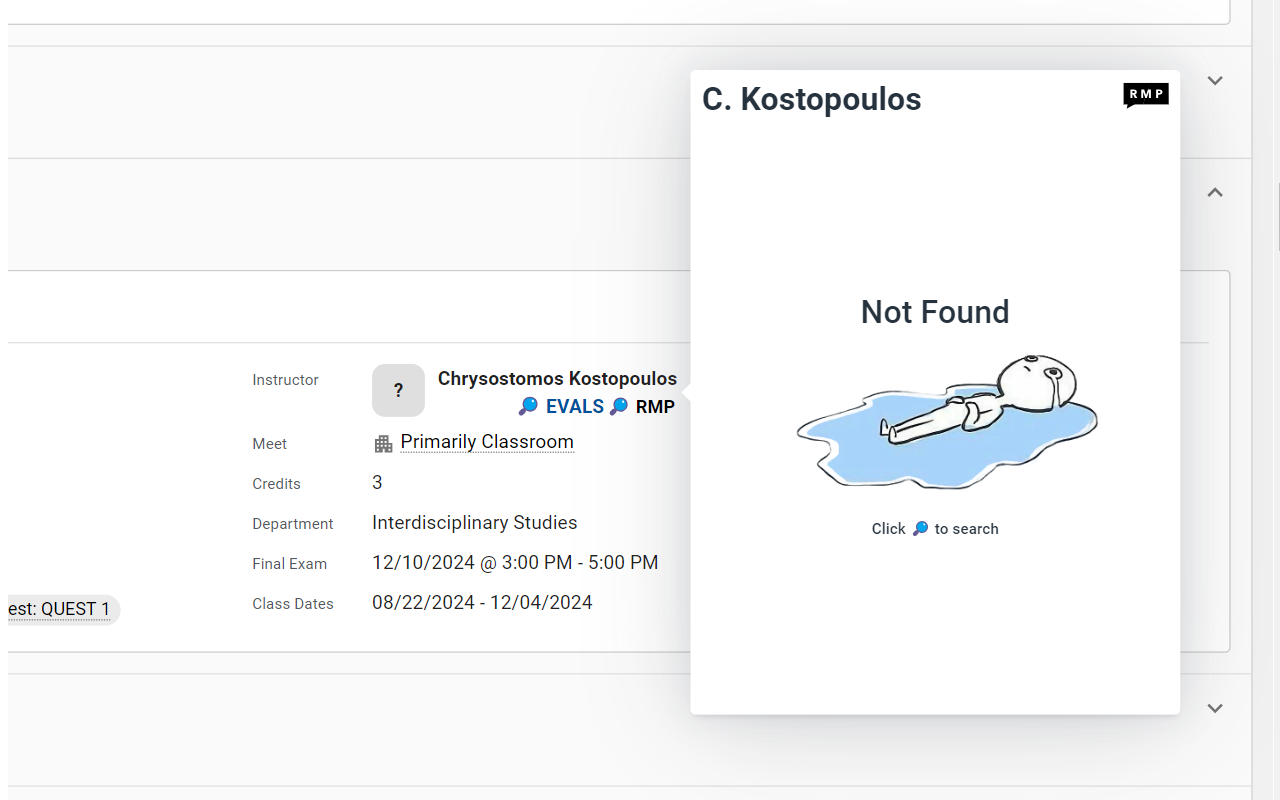Open the EVALS link for the instructor

click(x=574, y=406)
